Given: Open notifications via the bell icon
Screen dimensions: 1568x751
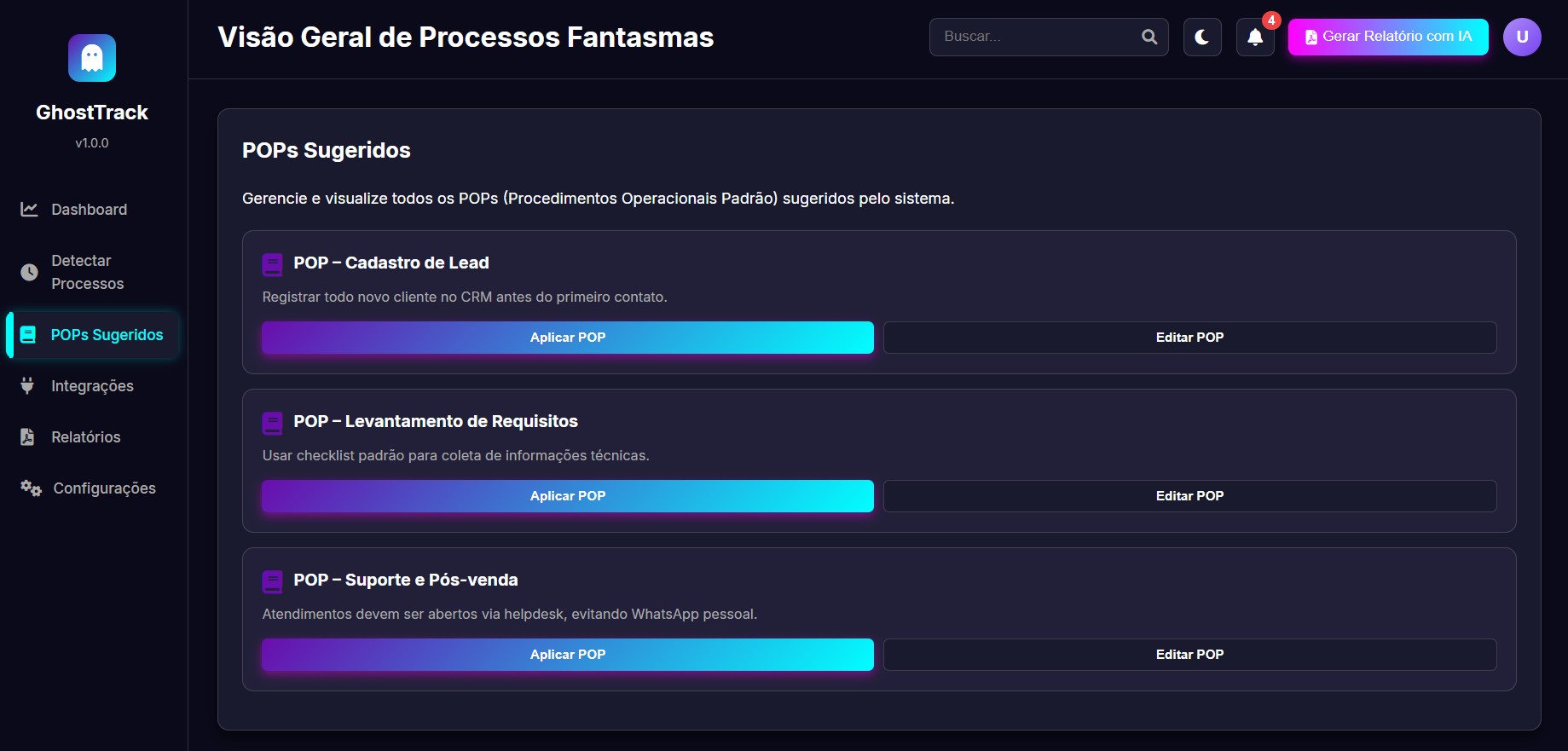Looking at the screenshot, I should (1255, 37).
